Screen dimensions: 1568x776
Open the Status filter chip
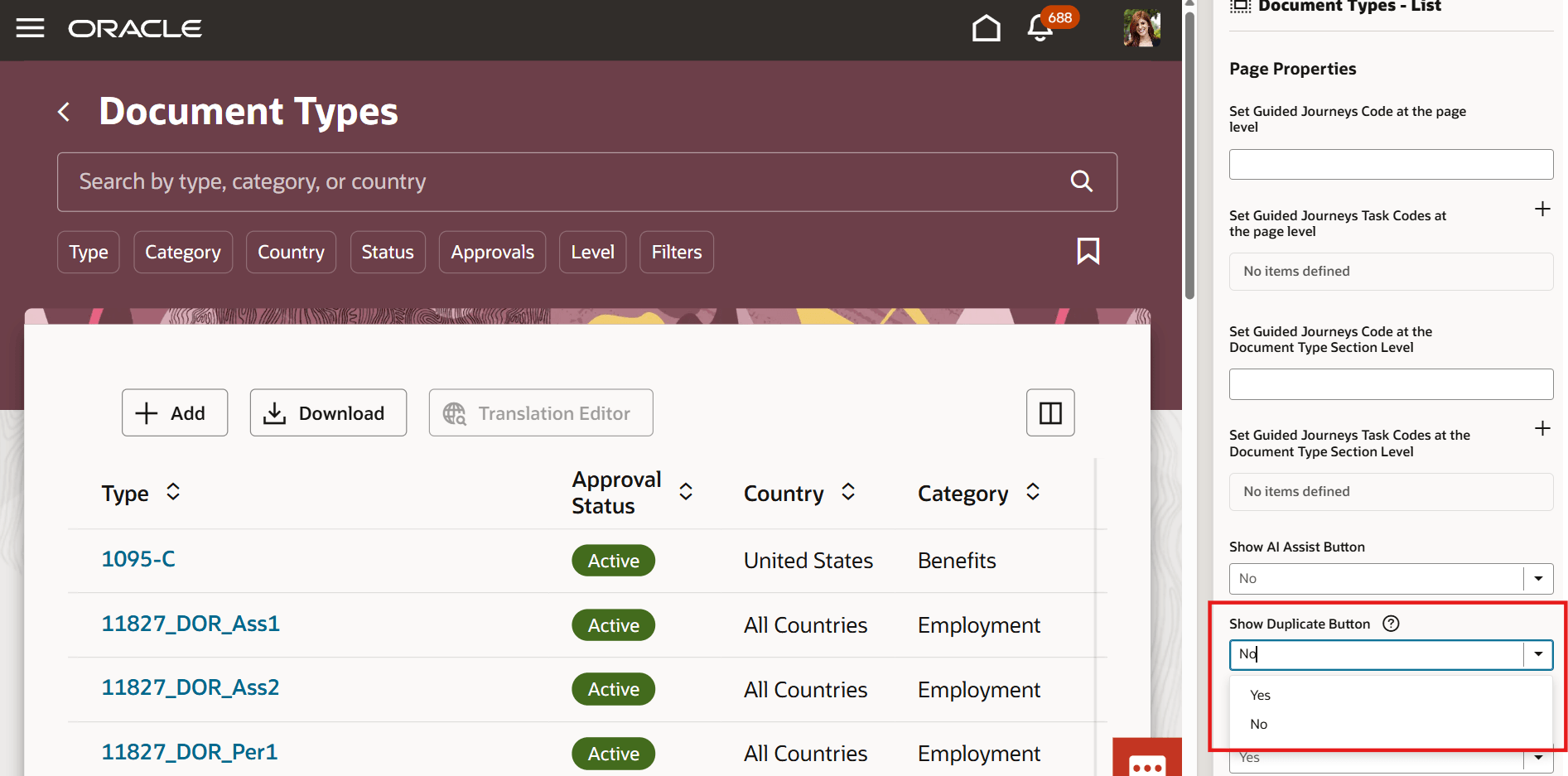(388, 252)
